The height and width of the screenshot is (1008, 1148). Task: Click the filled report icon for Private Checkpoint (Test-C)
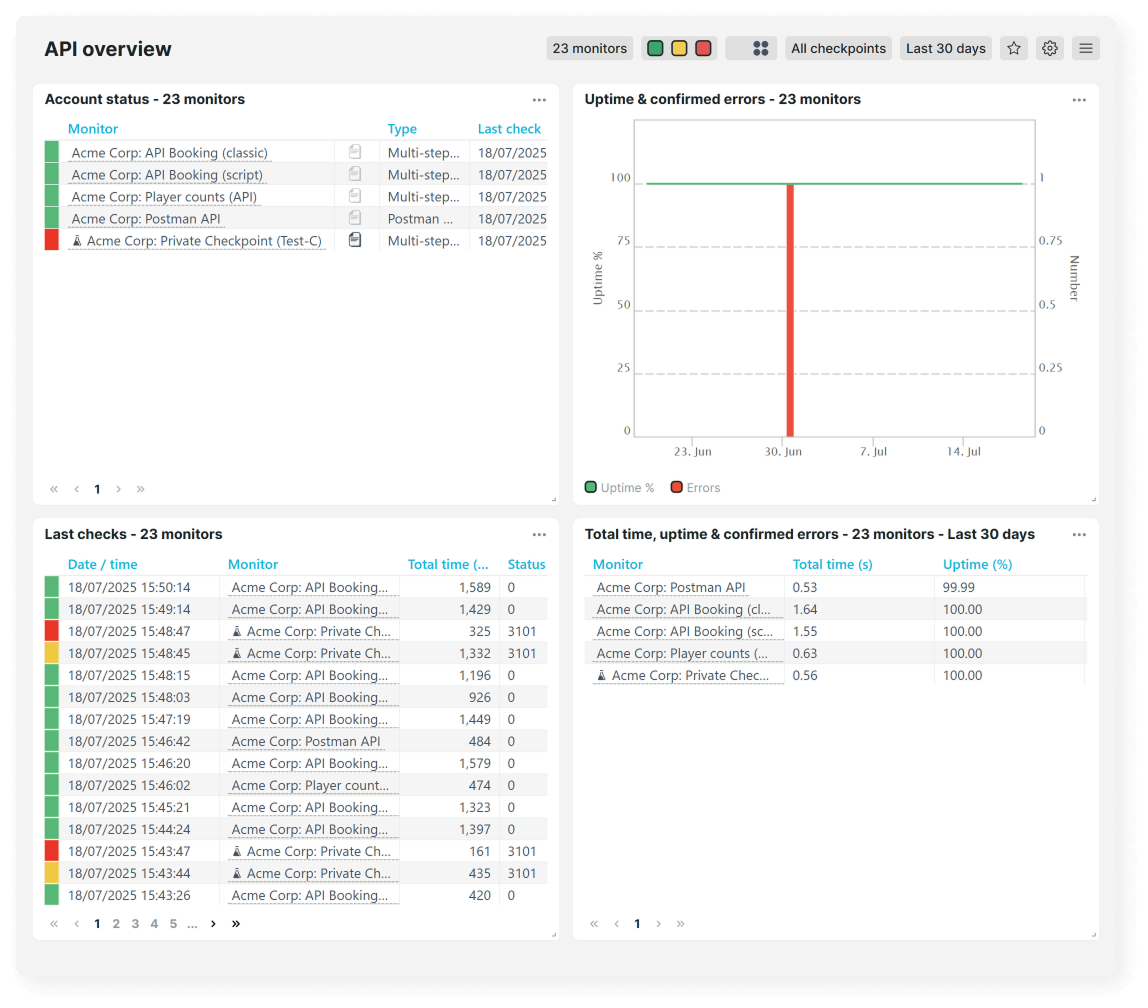(x=355, y=240)
